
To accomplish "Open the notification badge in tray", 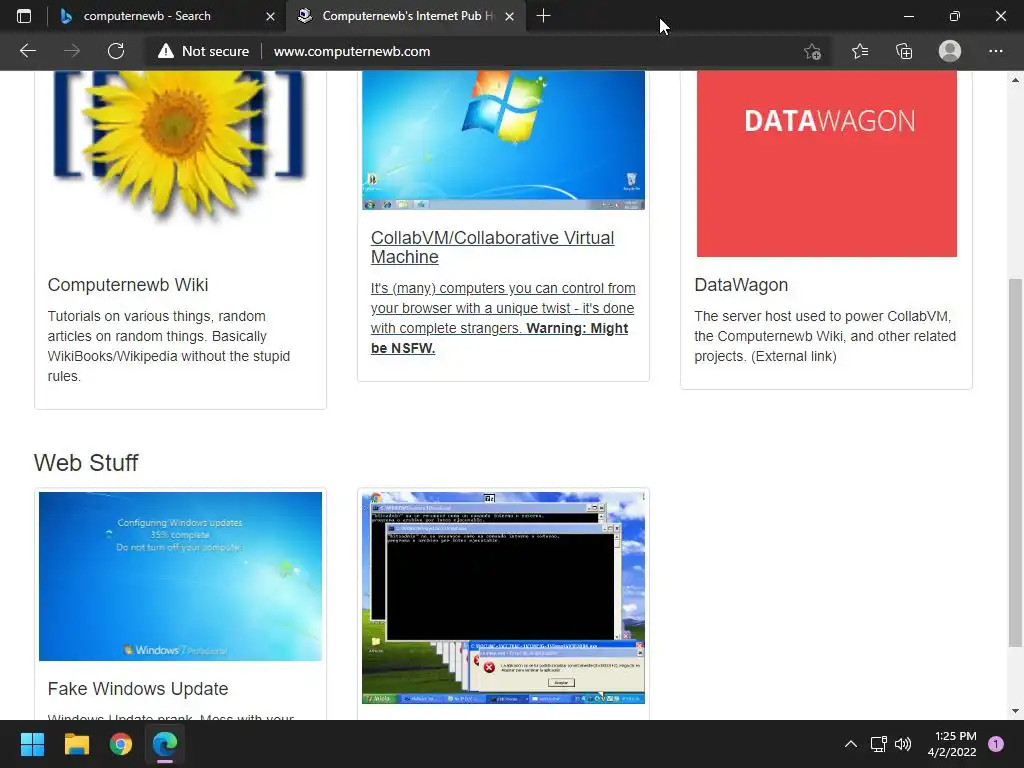I will 996,744.
